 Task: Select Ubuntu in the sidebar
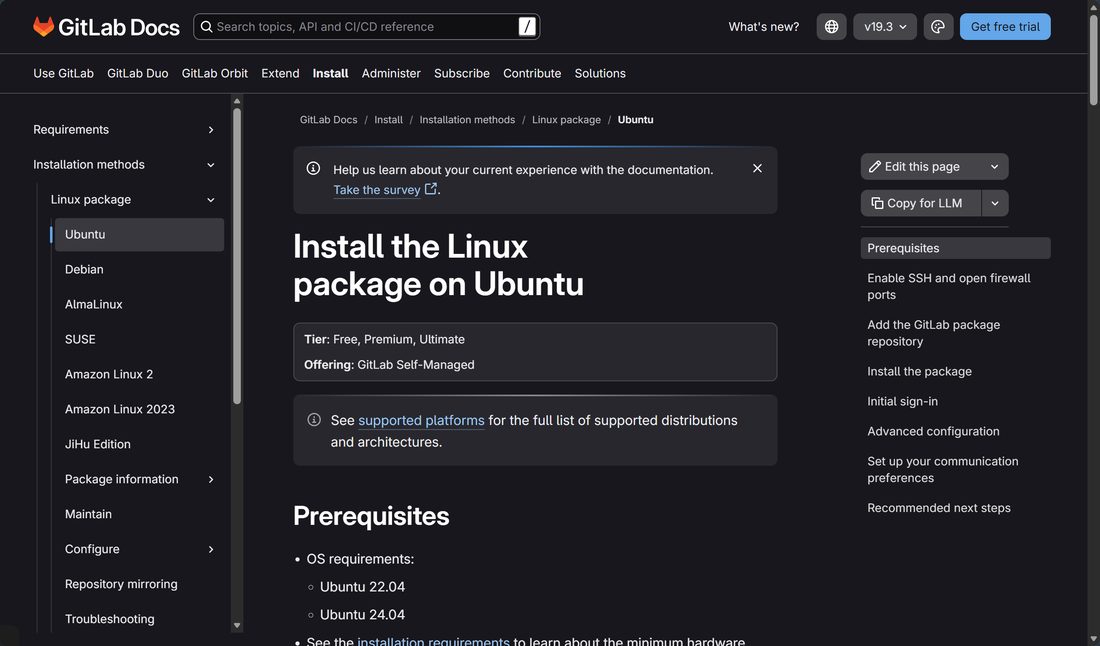point(139,234)
